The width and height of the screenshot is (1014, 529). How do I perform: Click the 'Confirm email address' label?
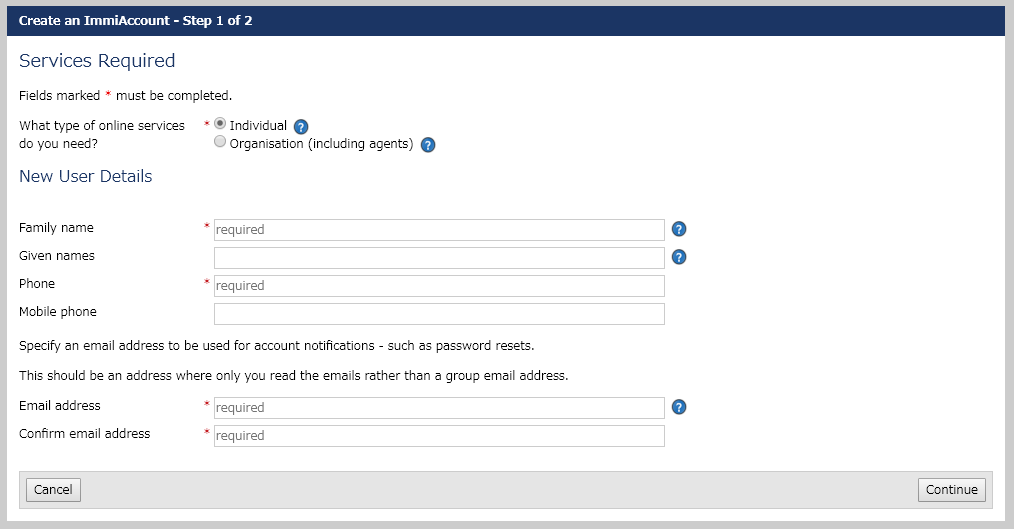click(84, 433)
